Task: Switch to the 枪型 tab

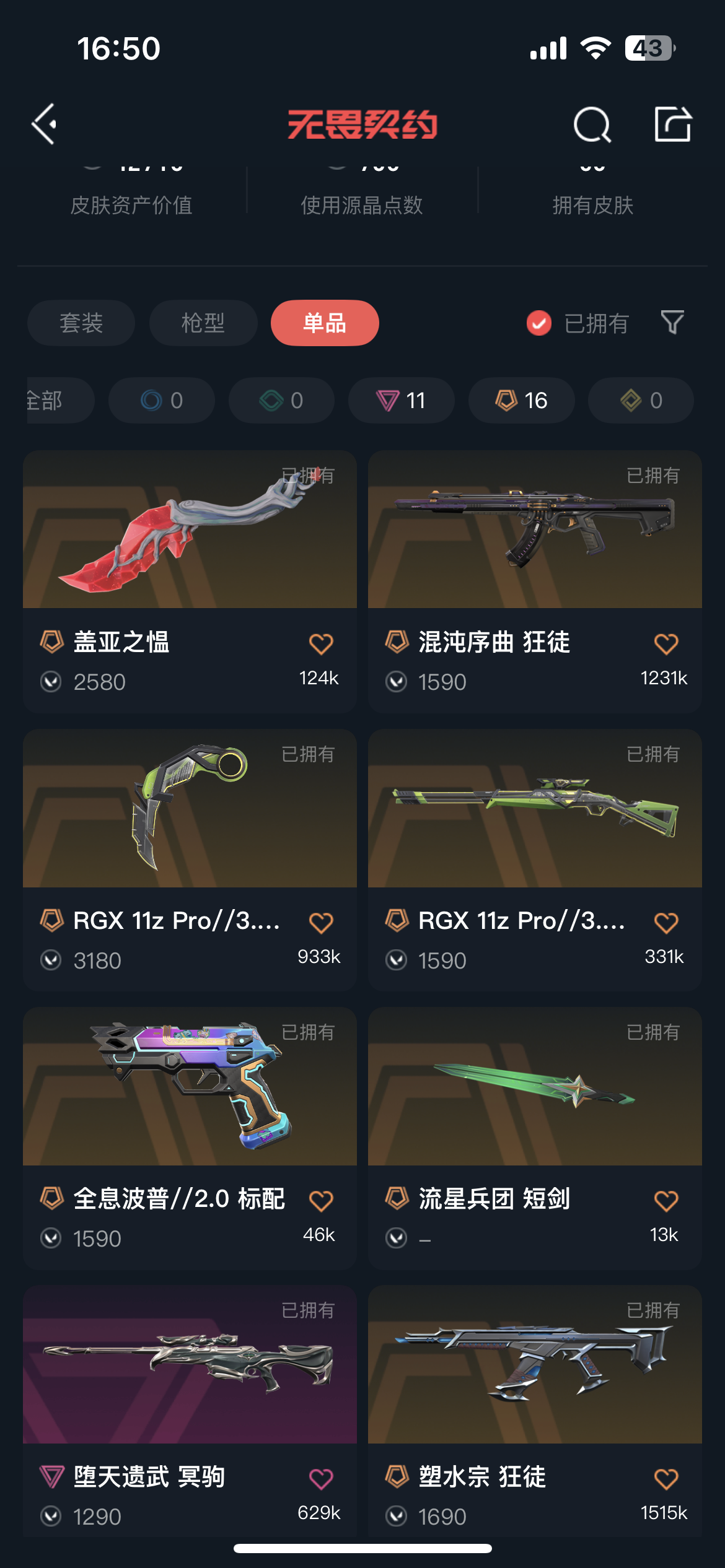Action: pos(203,323)
